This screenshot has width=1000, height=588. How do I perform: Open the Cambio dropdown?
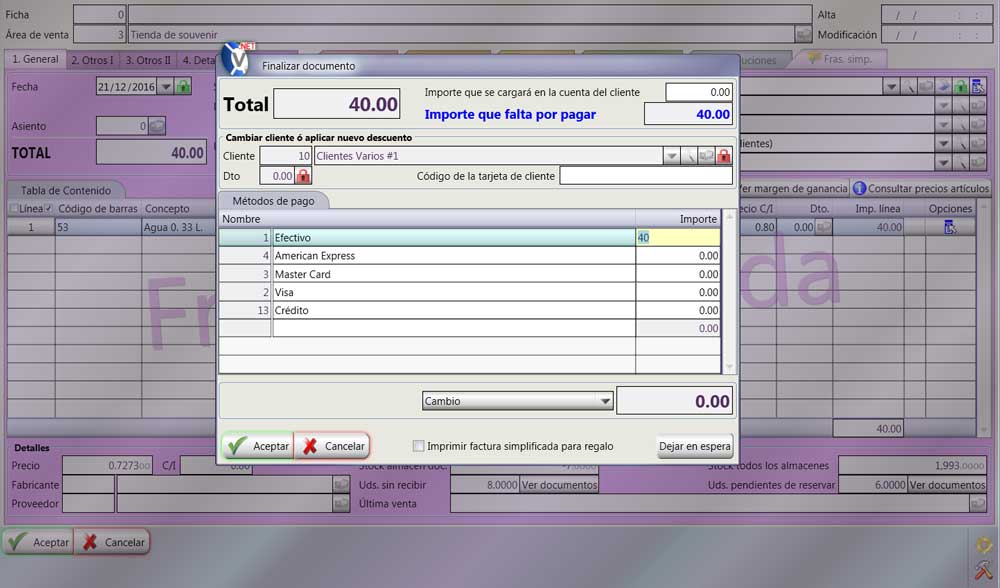pyautogui.click(x=604, y=401)
